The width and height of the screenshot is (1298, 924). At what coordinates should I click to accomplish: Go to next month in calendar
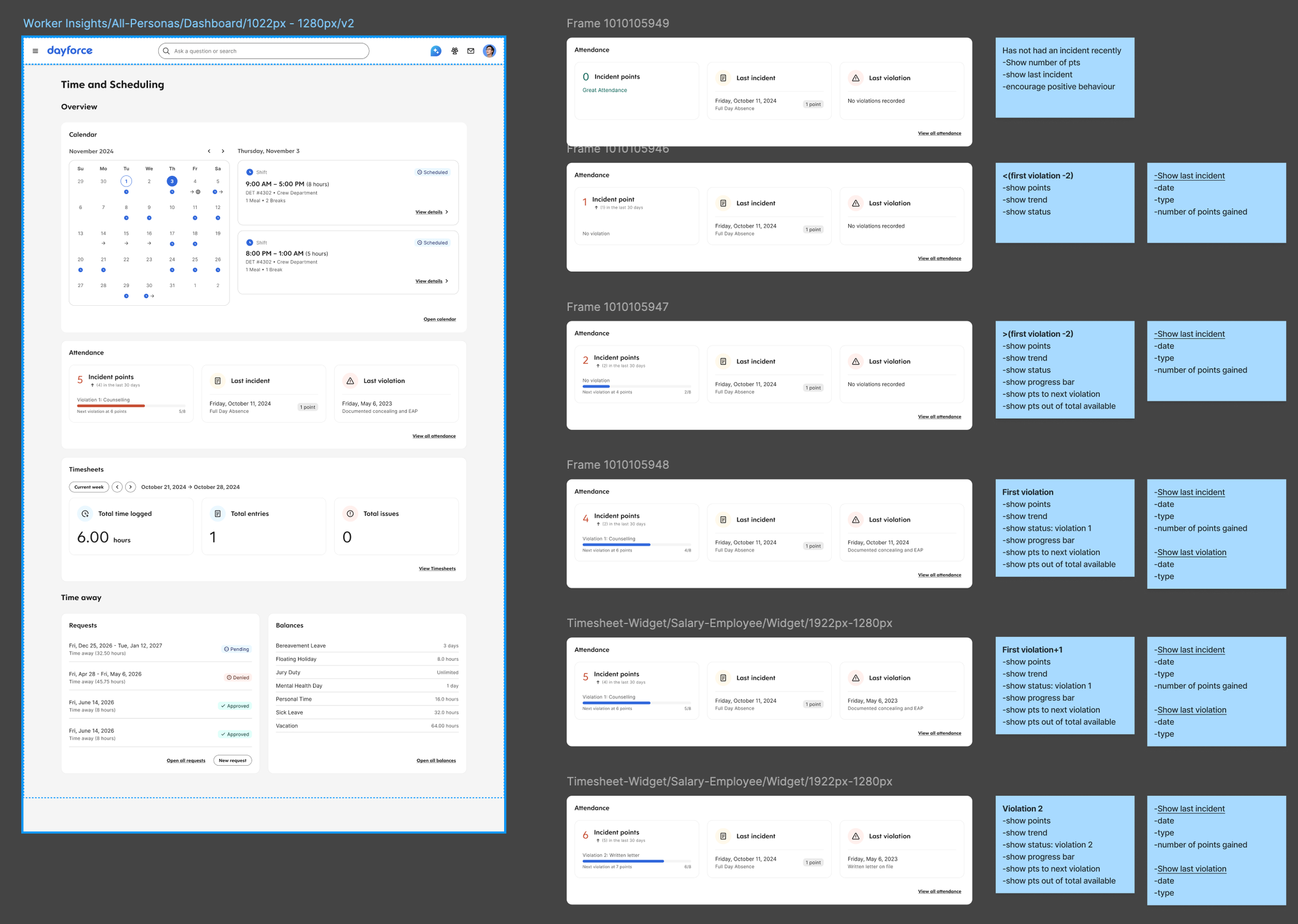pyautogui.click(x=223, y=152)
